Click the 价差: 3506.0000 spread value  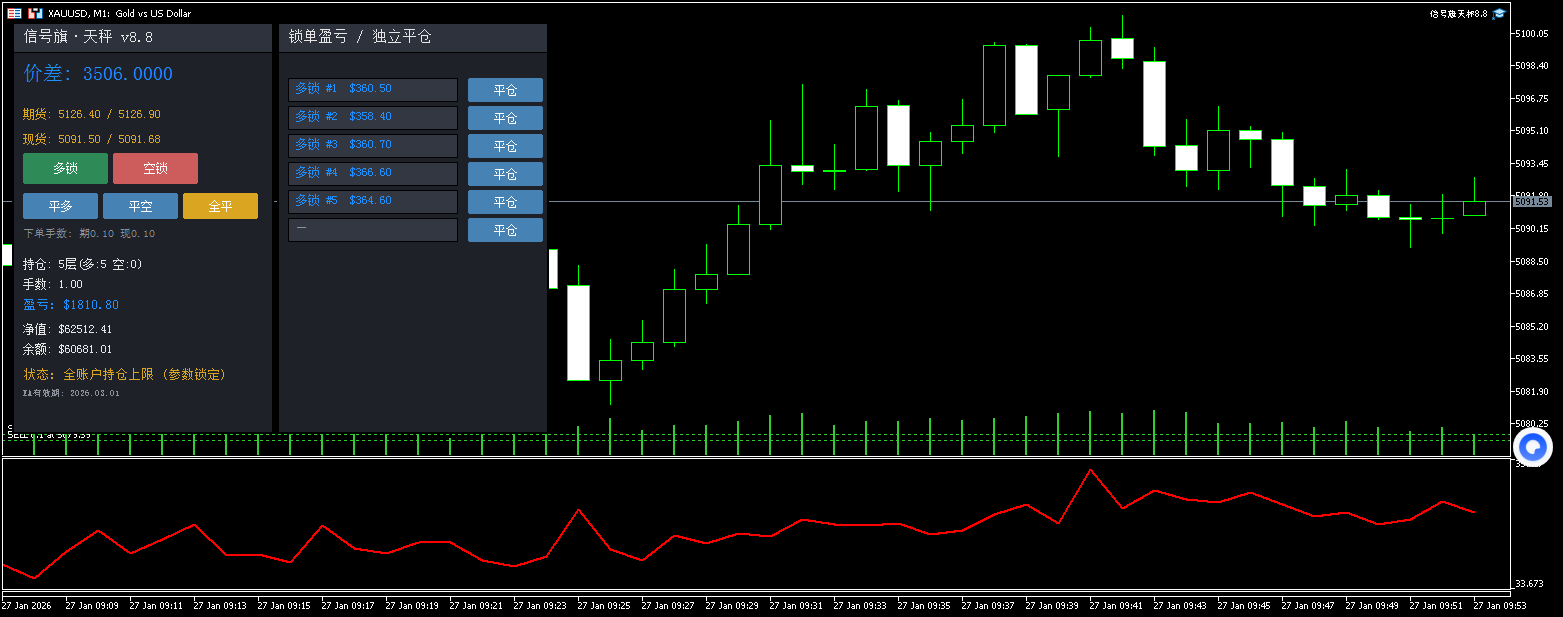[98, 74]
